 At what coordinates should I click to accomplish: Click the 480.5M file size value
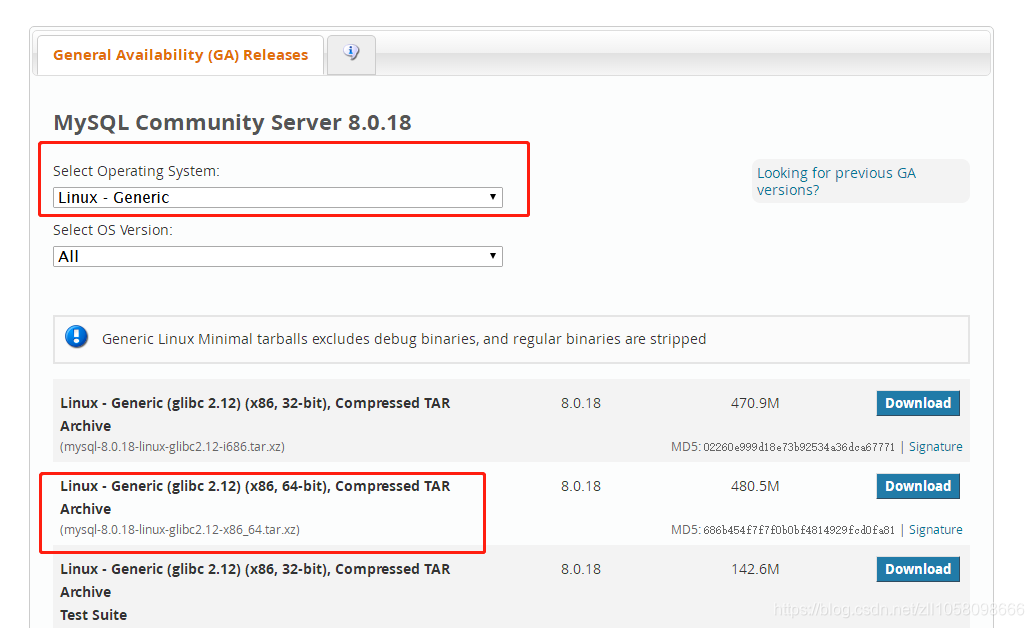(x=755, y=486)
